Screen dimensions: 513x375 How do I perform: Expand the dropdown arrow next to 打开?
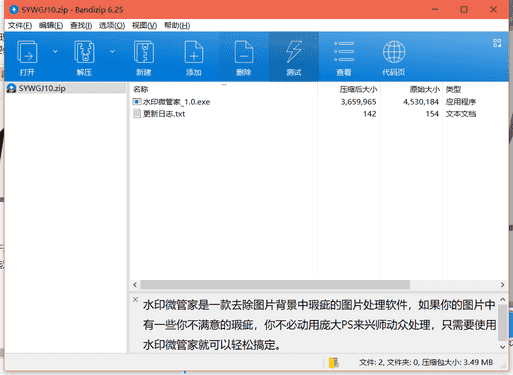point(55,52)
